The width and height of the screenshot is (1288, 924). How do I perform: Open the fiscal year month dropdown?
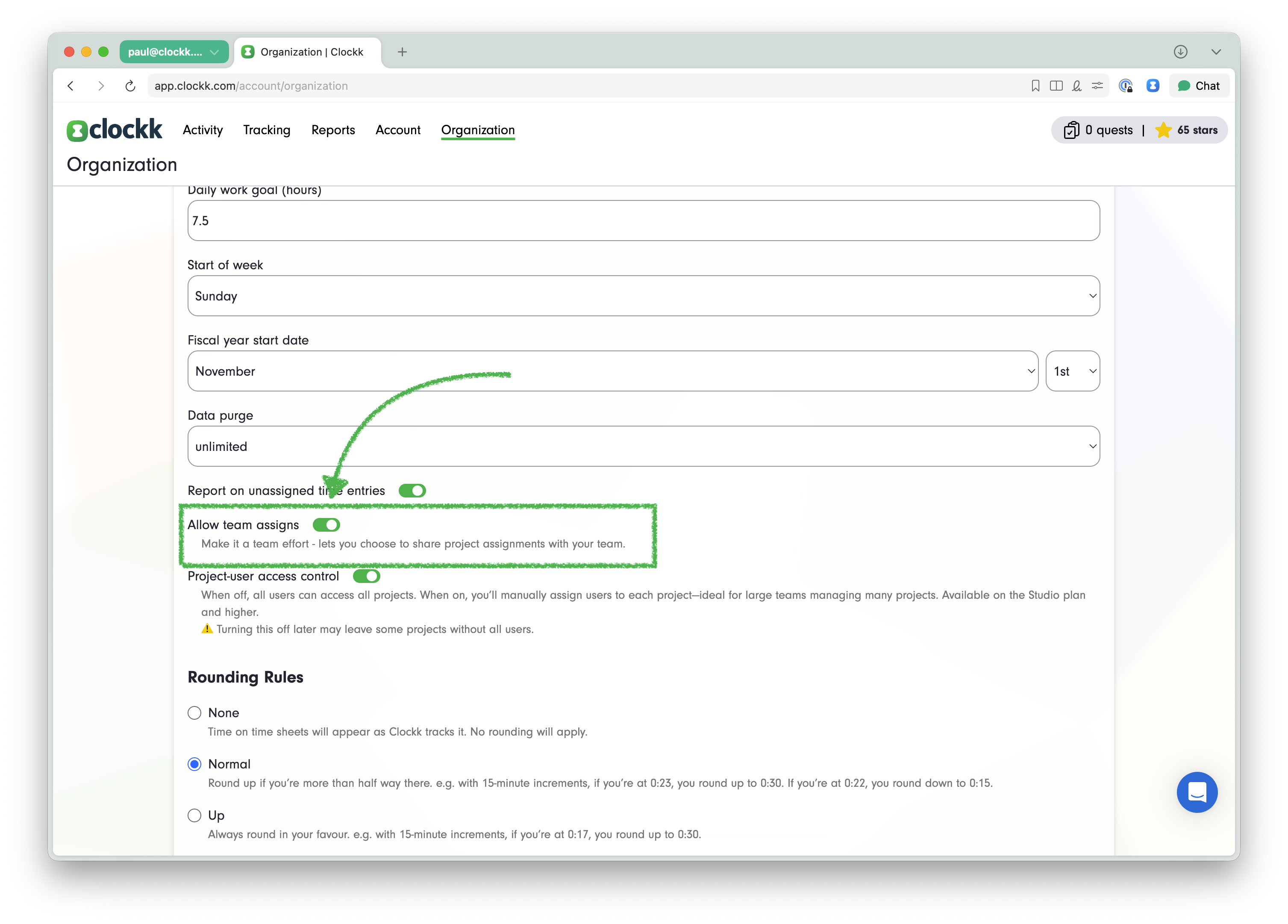612,371
